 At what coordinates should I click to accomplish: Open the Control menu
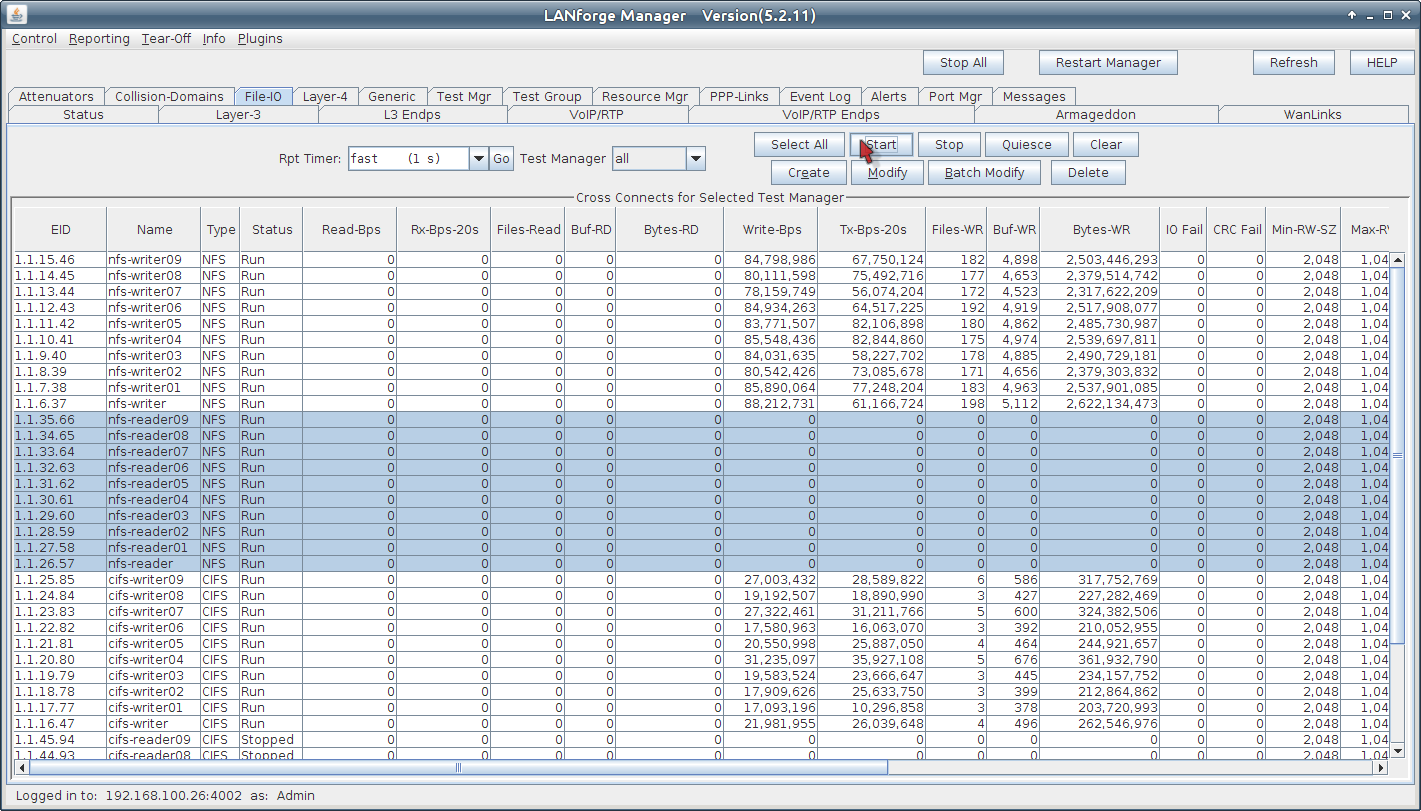34,39
